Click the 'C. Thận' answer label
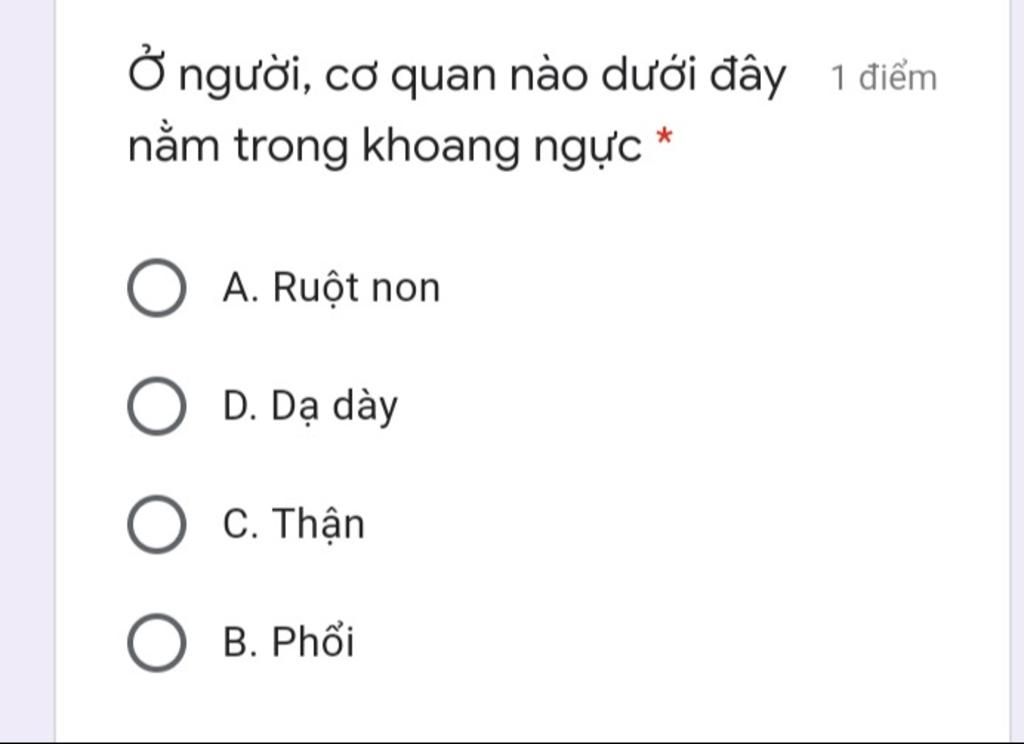Viewport: 1024px width, 744px height. tap(293, 524)
